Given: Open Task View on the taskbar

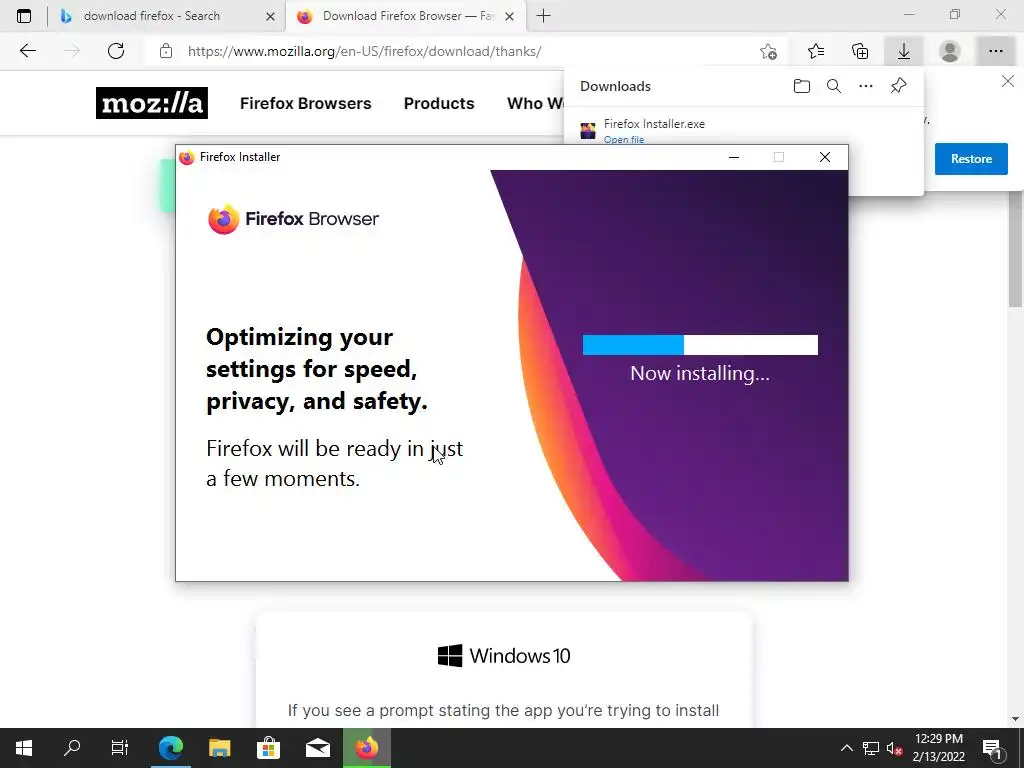Looking at the screenshot, I should tap(120, 748).
